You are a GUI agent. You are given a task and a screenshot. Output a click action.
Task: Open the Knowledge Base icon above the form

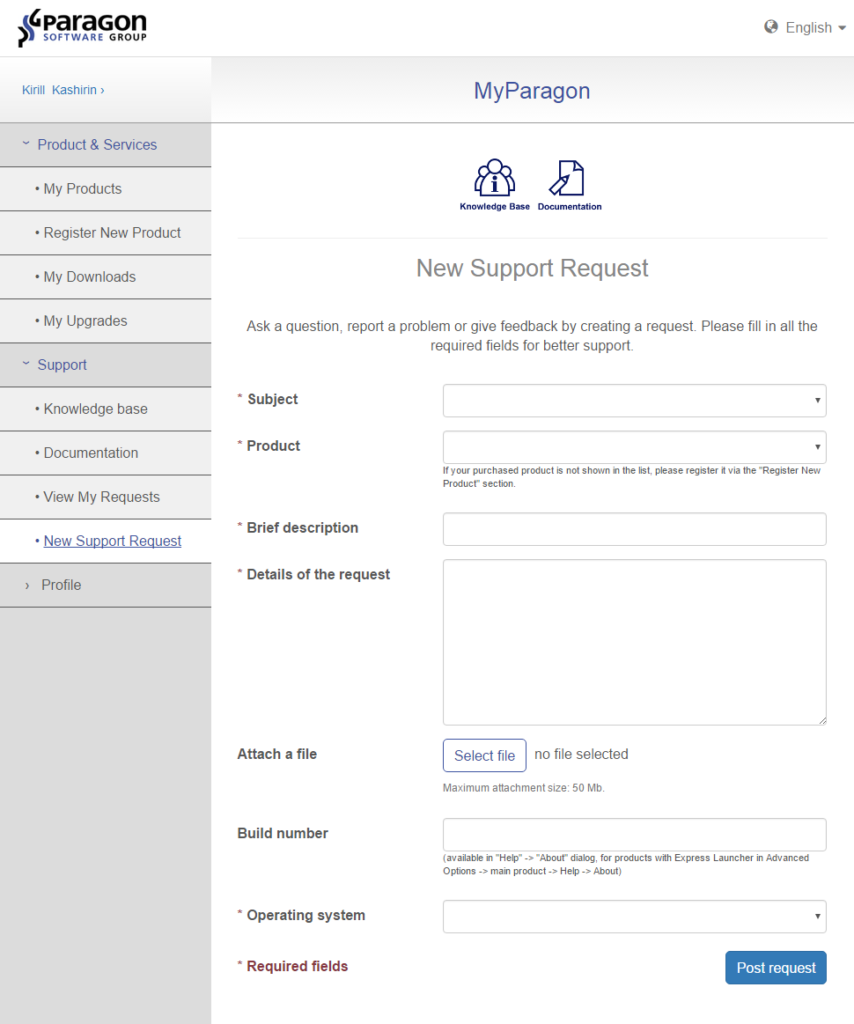click(x=494, y=182)
